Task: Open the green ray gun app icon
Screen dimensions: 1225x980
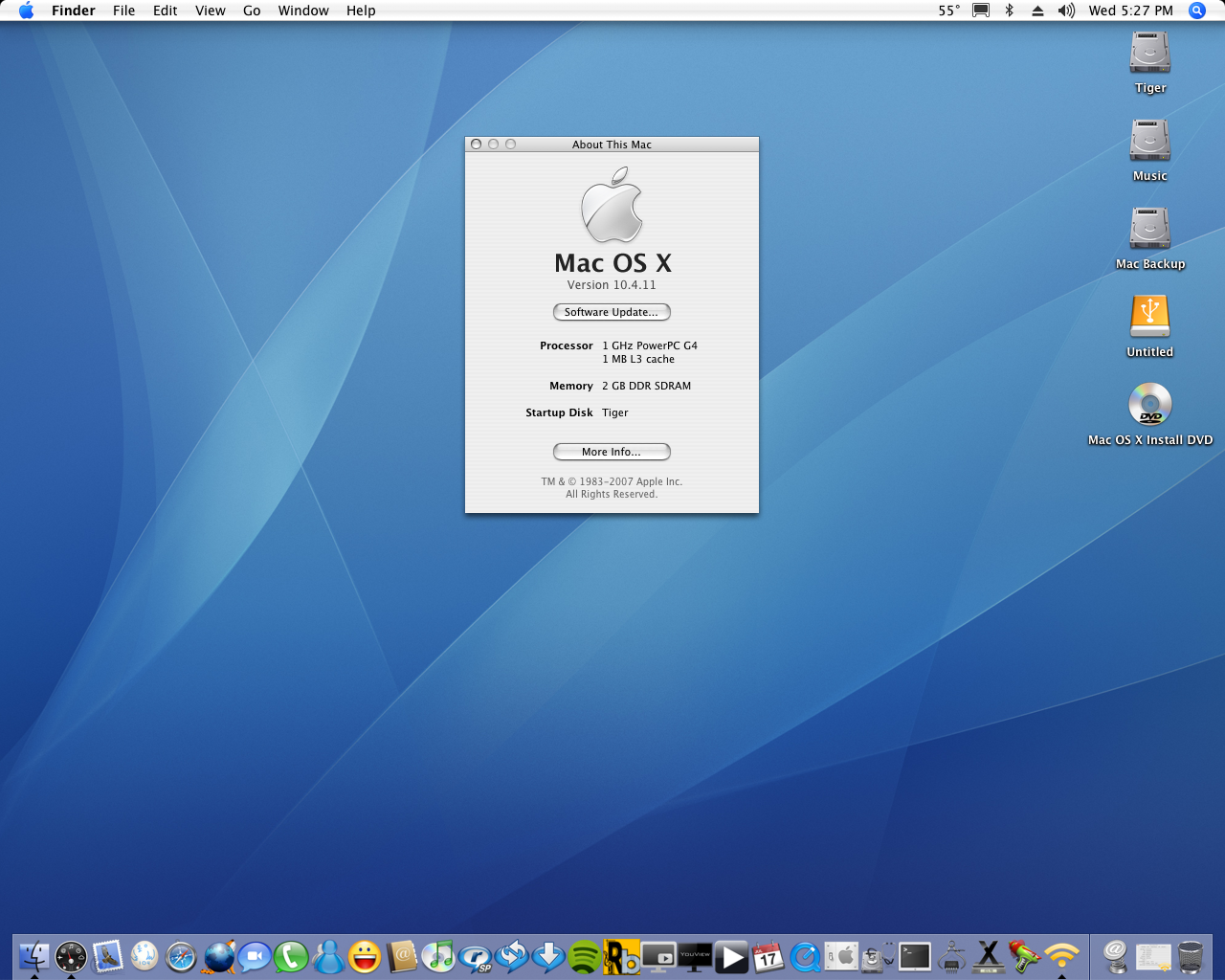Action: pos(1025,956)
